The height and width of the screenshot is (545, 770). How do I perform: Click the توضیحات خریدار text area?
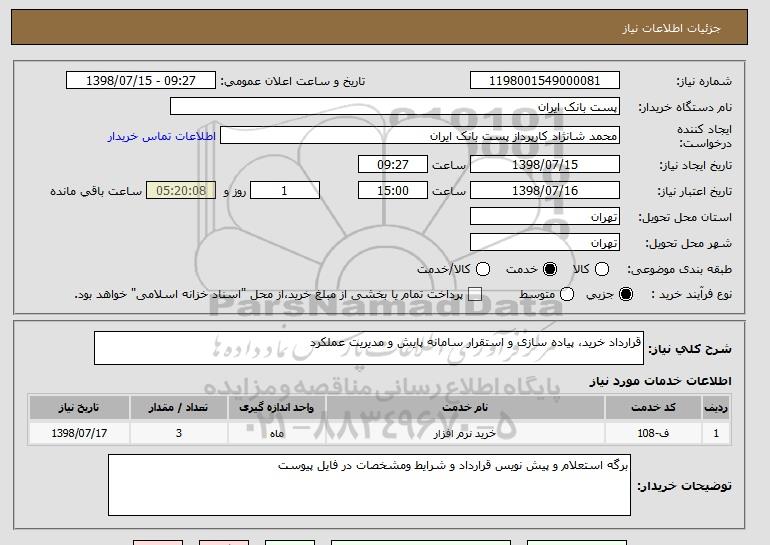[x=369, y=485]
